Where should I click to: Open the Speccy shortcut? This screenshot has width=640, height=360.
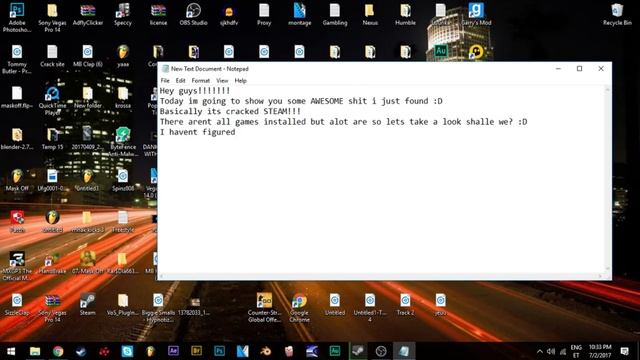tap(123, 14)
